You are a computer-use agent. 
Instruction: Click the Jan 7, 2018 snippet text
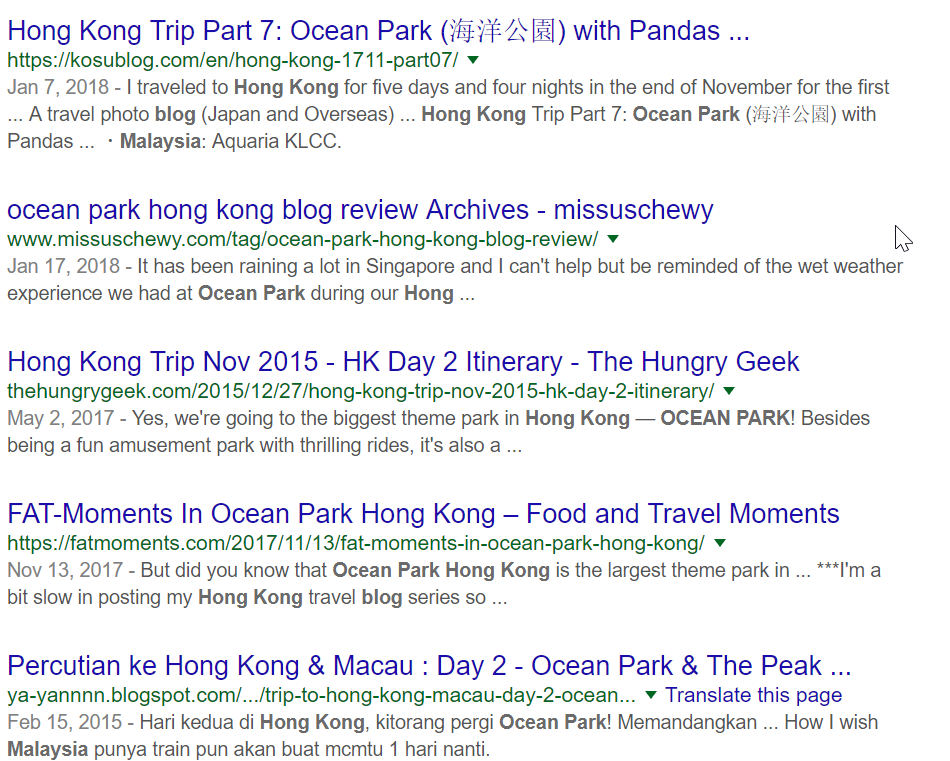coord(448,115)
